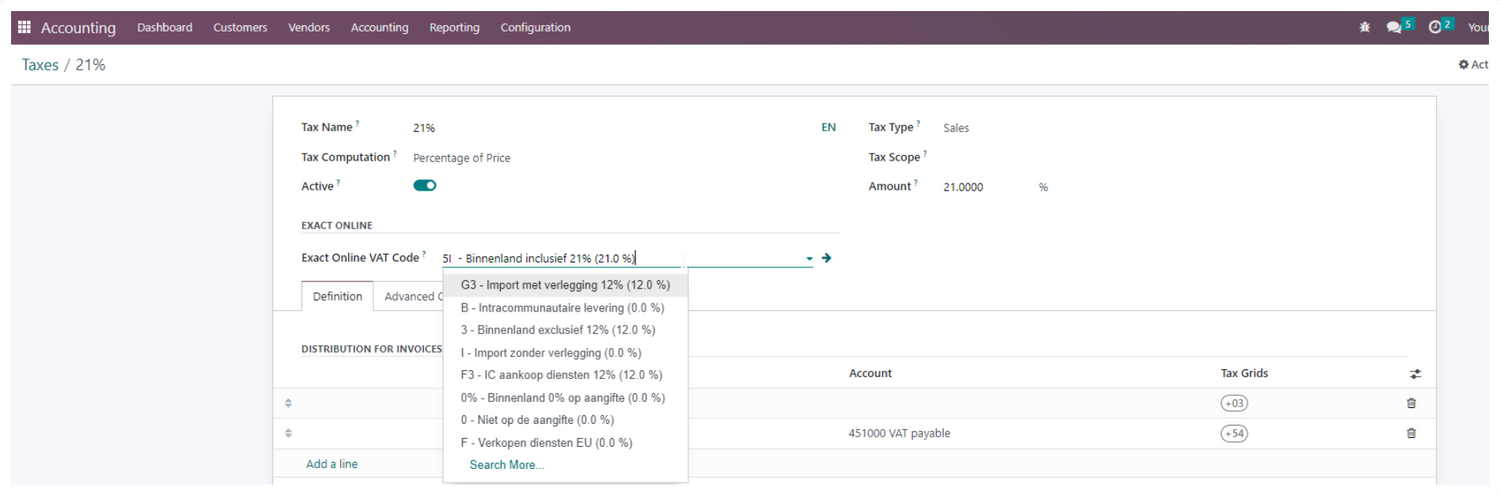1500x495 pixels.
Task: Open the apps grid menu icon
Action: tap(25, 28)
